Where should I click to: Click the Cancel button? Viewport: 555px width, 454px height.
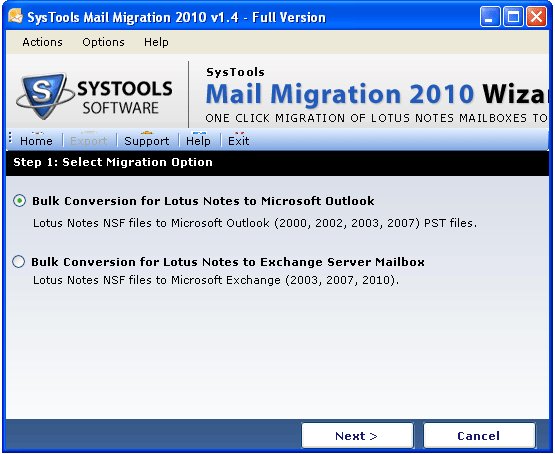479,436
